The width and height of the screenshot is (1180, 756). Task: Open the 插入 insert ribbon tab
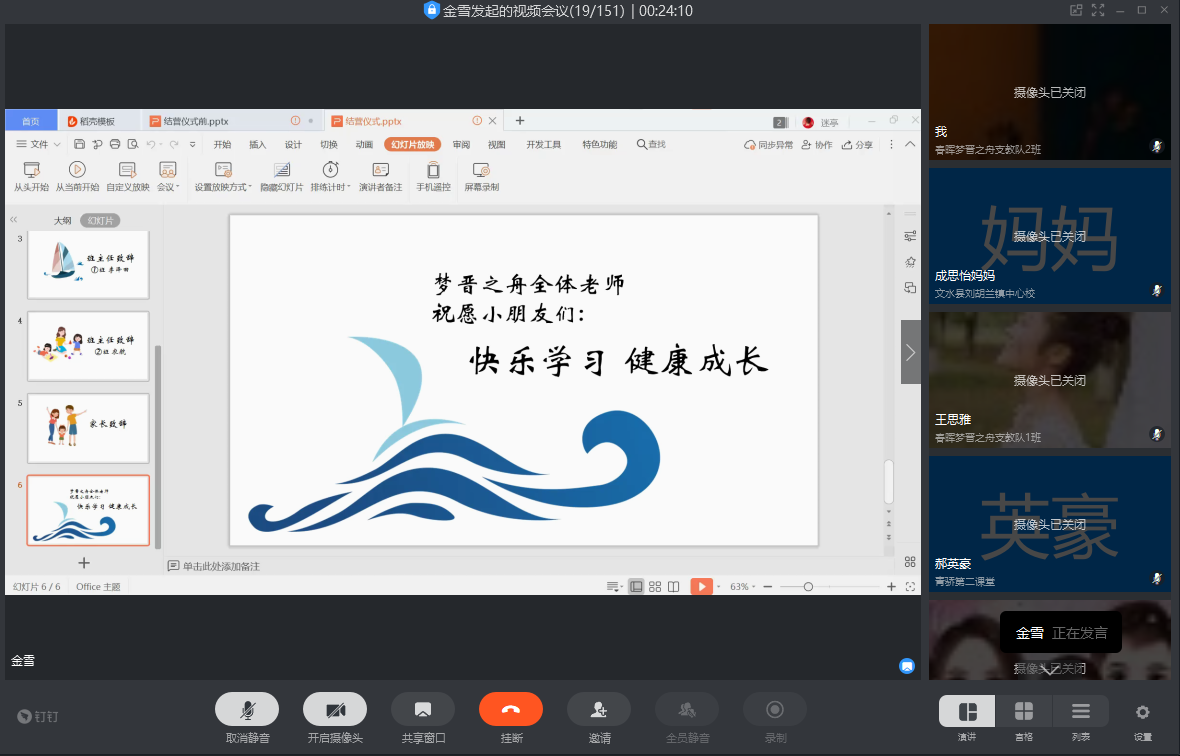pos(257,144)
